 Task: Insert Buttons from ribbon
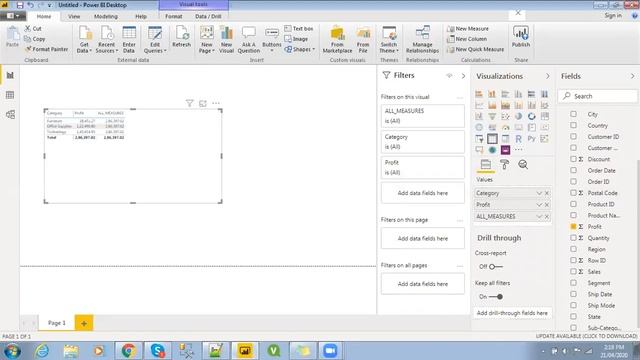coord(271,39)
